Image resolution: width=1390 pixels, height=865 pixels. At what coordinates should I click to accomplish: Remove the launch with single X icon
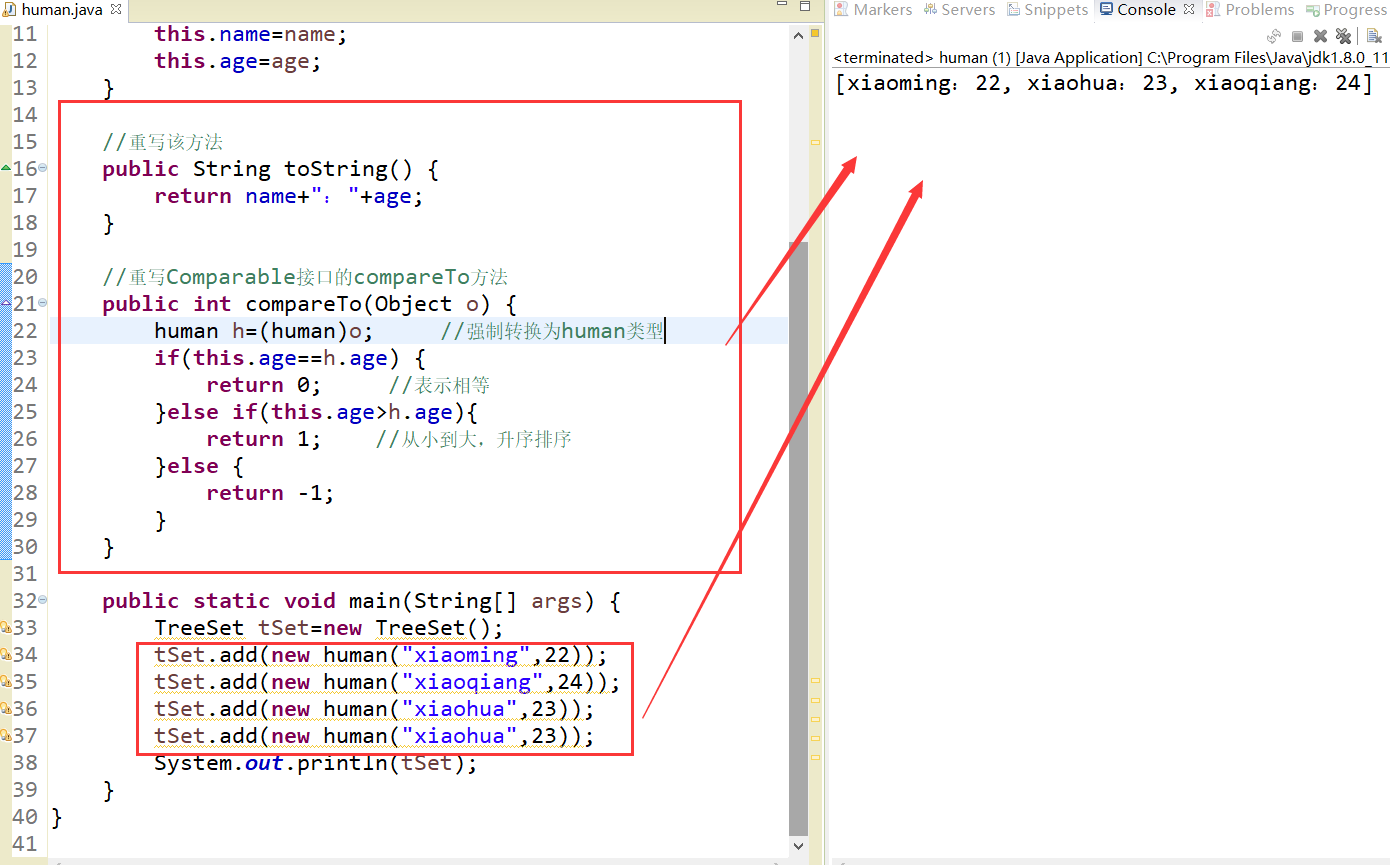coord(1320,36)
